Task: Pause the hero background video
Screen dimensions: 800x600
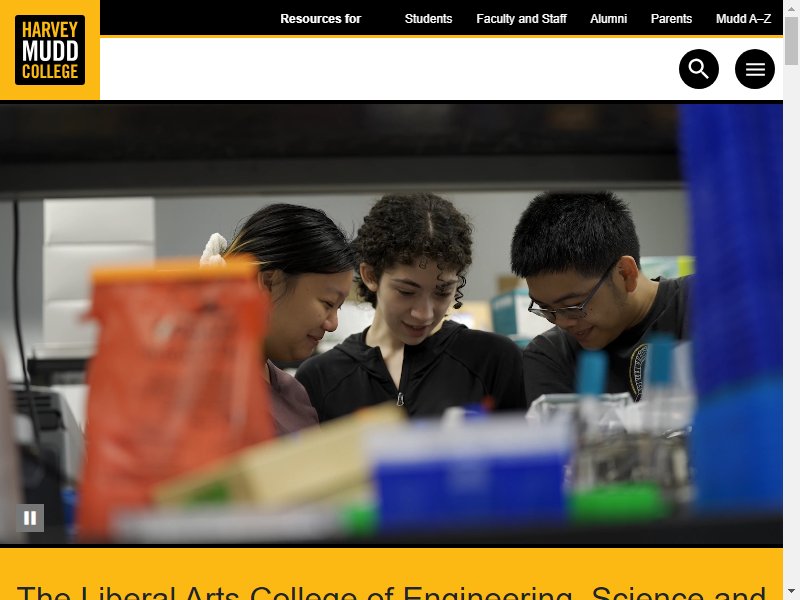Action: (x=30, y=518)
